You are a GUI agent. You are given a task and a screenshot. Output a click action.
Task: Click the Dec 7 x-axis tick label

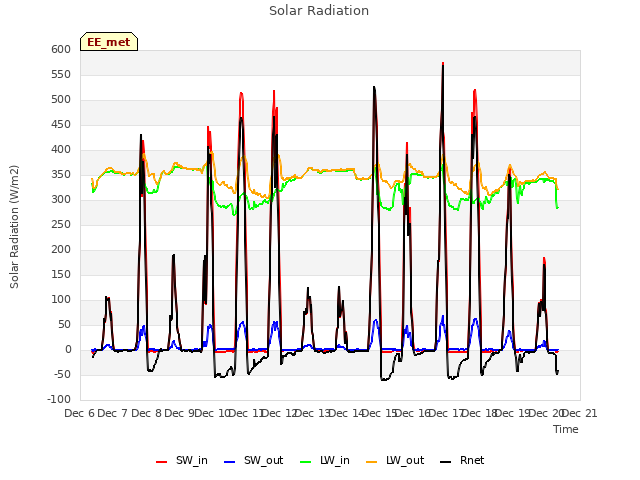113,413
